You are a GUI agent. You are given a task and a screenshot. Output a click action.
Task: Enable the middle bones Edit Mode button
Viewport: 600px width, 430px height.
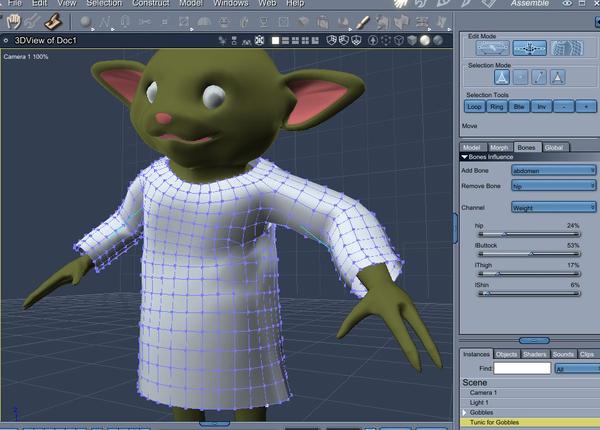click(x=530, y=48)
